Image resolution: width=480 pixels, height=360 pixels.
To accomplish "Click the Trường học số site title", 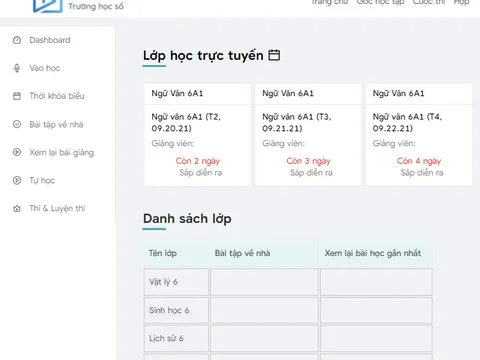I will (96, 6).
